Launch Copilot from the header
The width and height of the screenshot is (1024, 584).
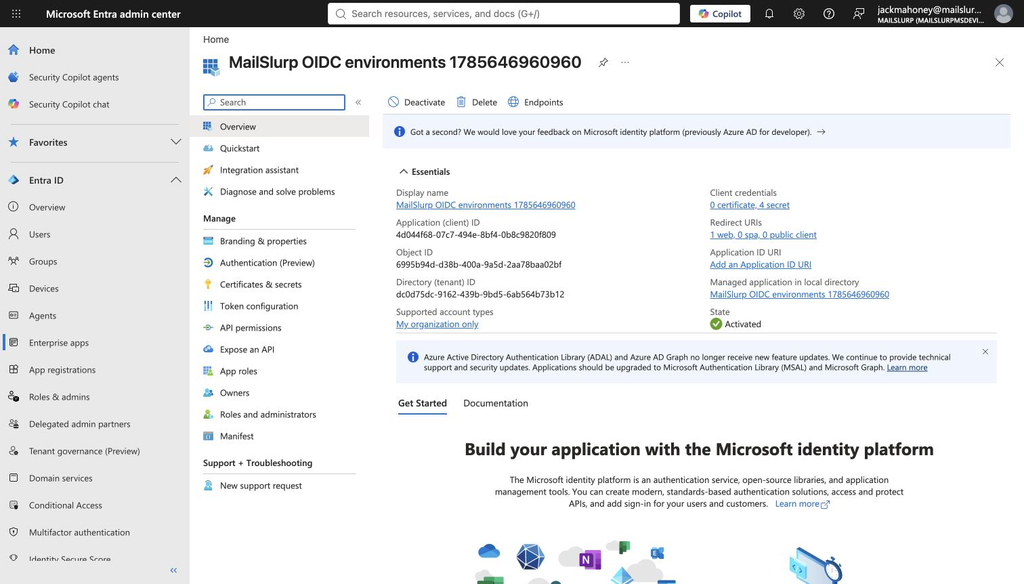[720, 14]
